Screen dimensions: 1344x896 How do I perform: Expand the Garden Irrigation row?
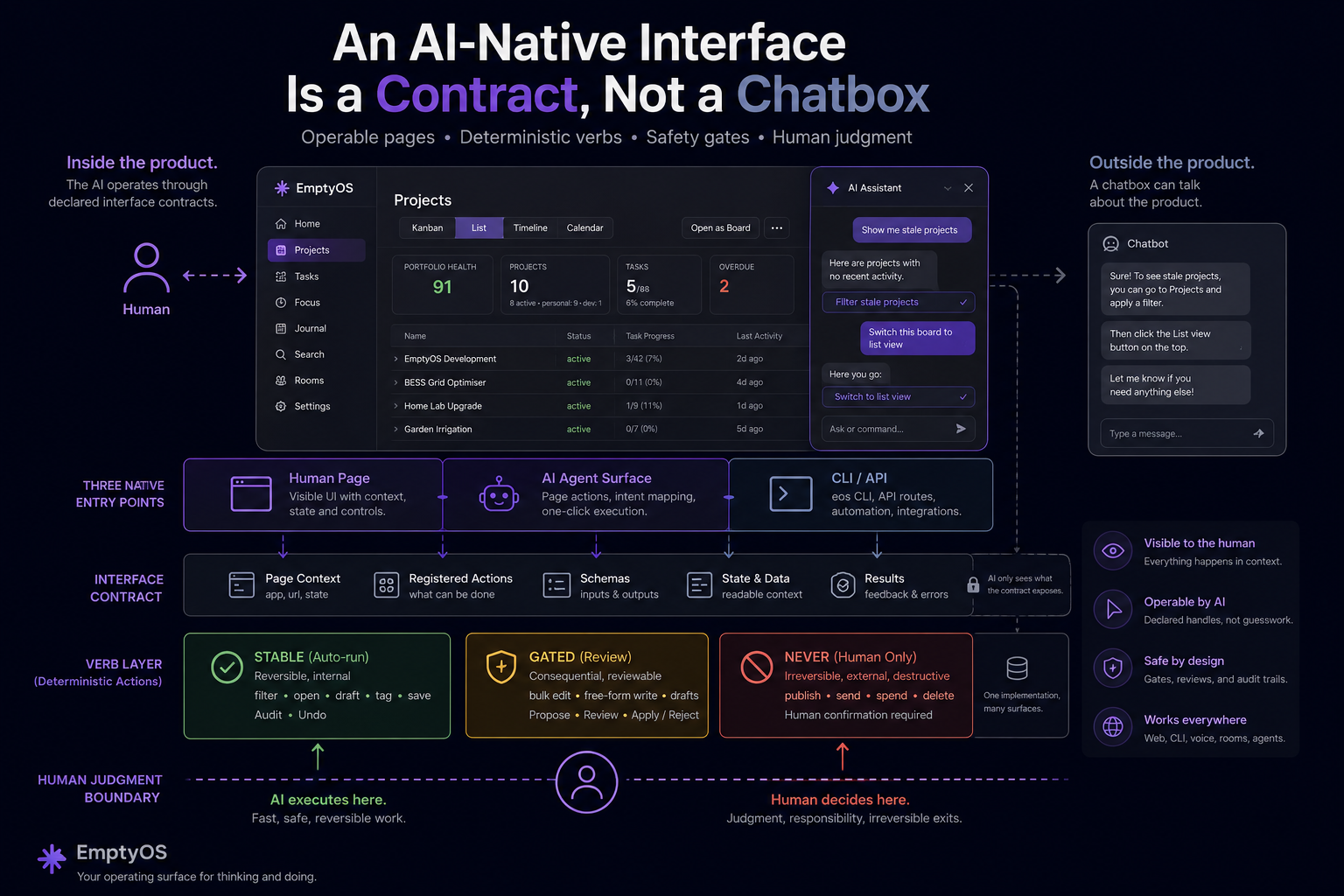pos(395,430)
